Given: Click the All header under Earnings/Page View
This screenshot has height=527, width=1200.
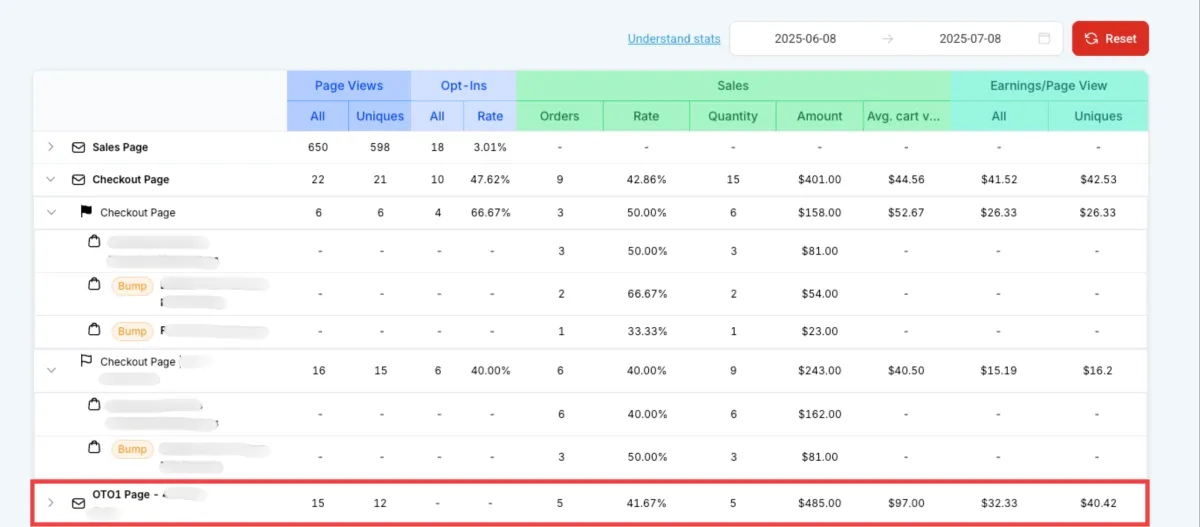Looking at the screenshot, I should [999, 116].
